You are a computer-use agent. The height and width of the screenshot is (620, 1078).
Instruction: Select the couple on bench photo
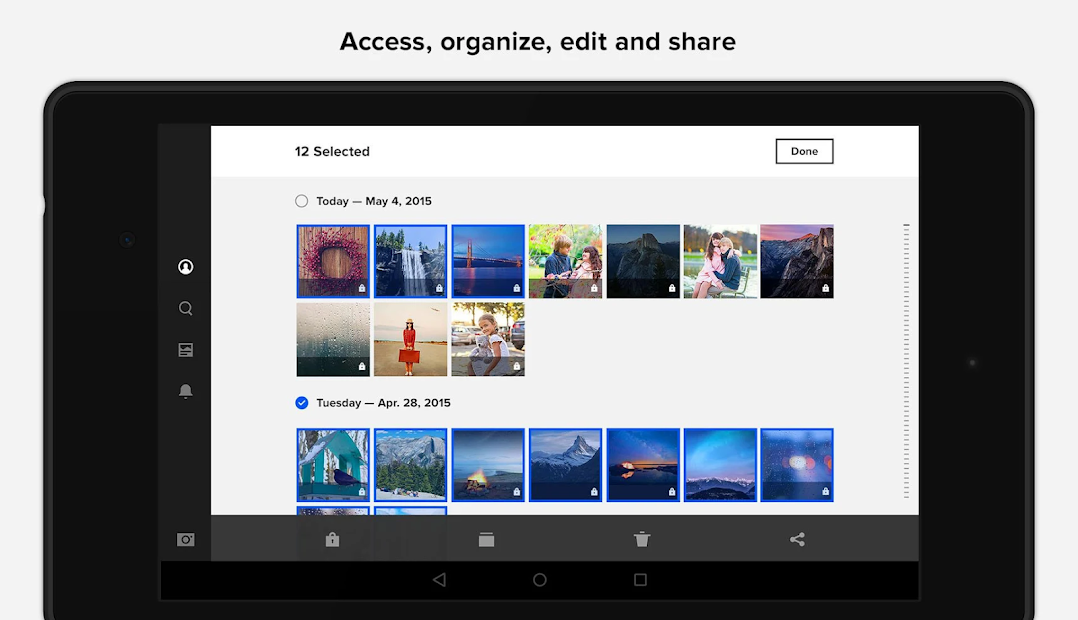pyautogui.click(x=719, y=261)
